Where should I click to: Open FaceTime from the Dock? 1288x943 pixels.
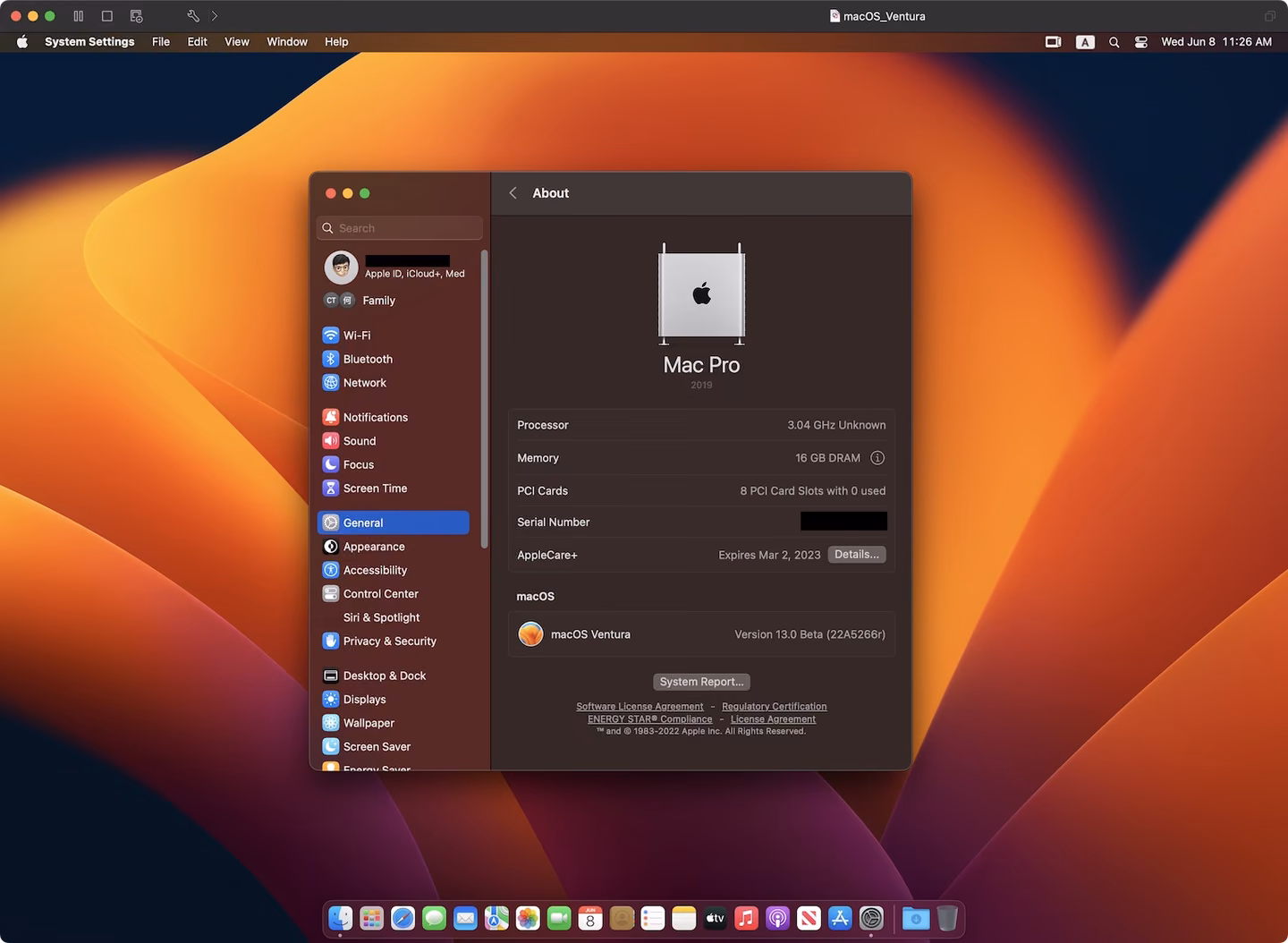pyautogui.click(x=559, y=918)
